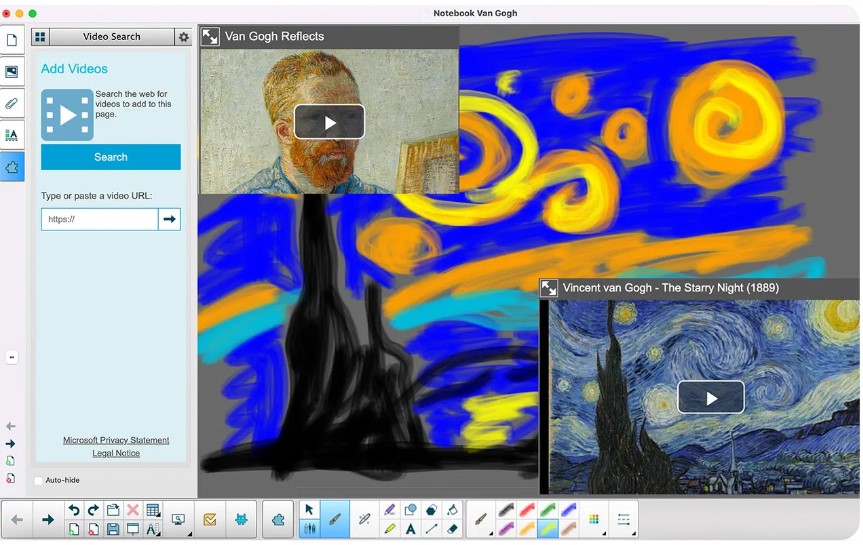Pick the selected yellow brush swatch
This screenshot has width=863, height=545.
548,530
